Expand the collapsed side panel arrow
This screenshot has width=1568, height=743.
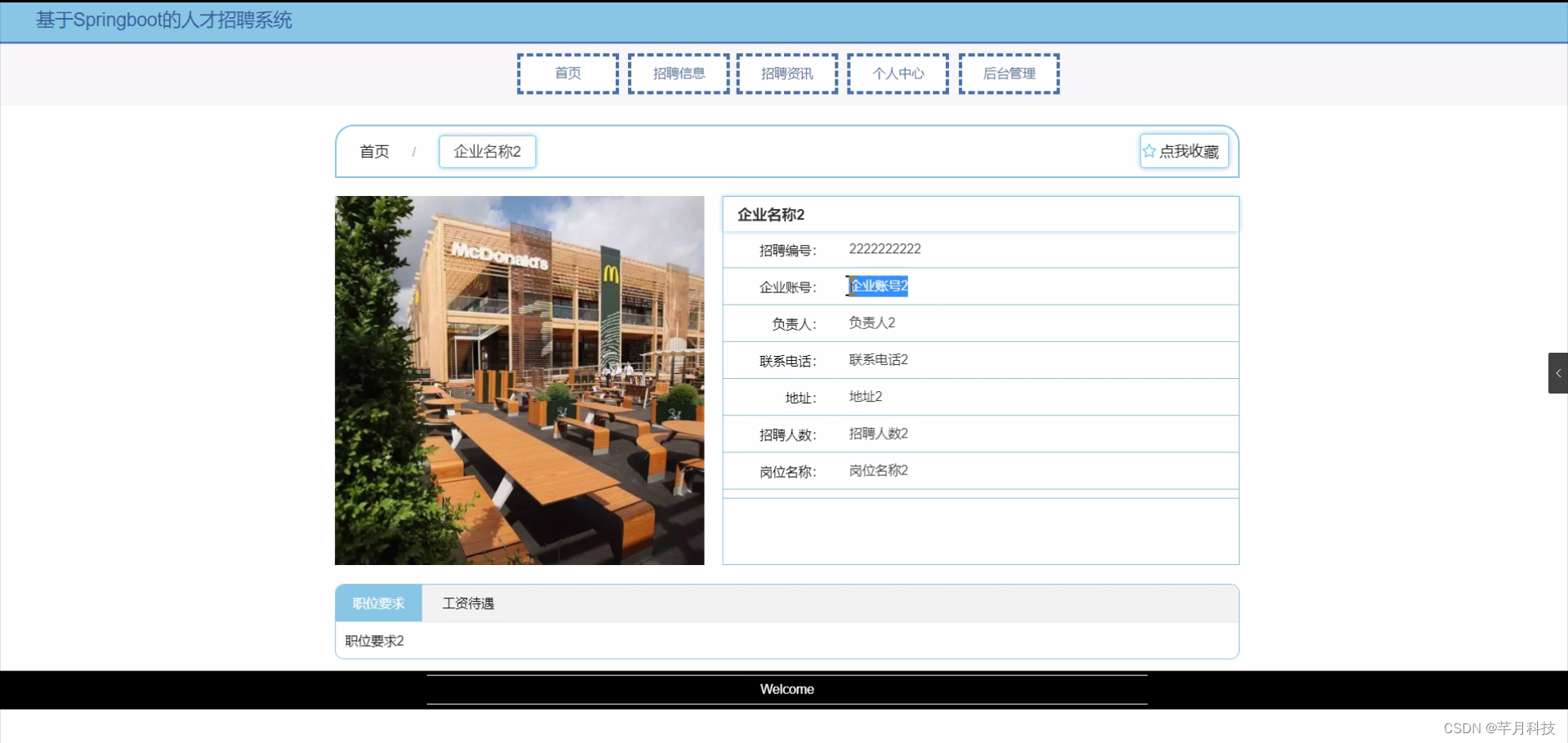(1558, 373)
